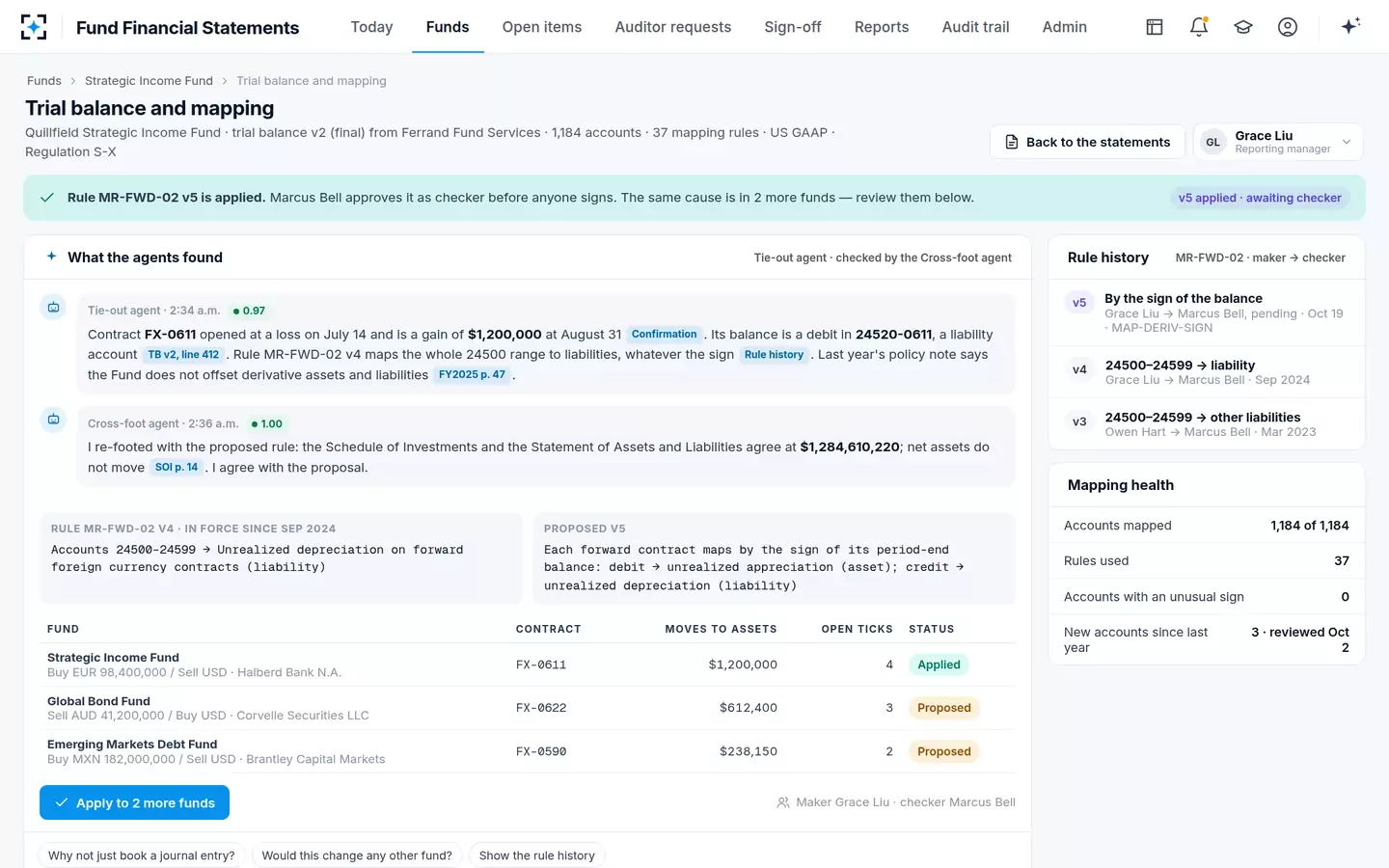Open the FY2025 p. 47 citation
This screenshot has width=1389, height=868.
[x=472, y=375]
